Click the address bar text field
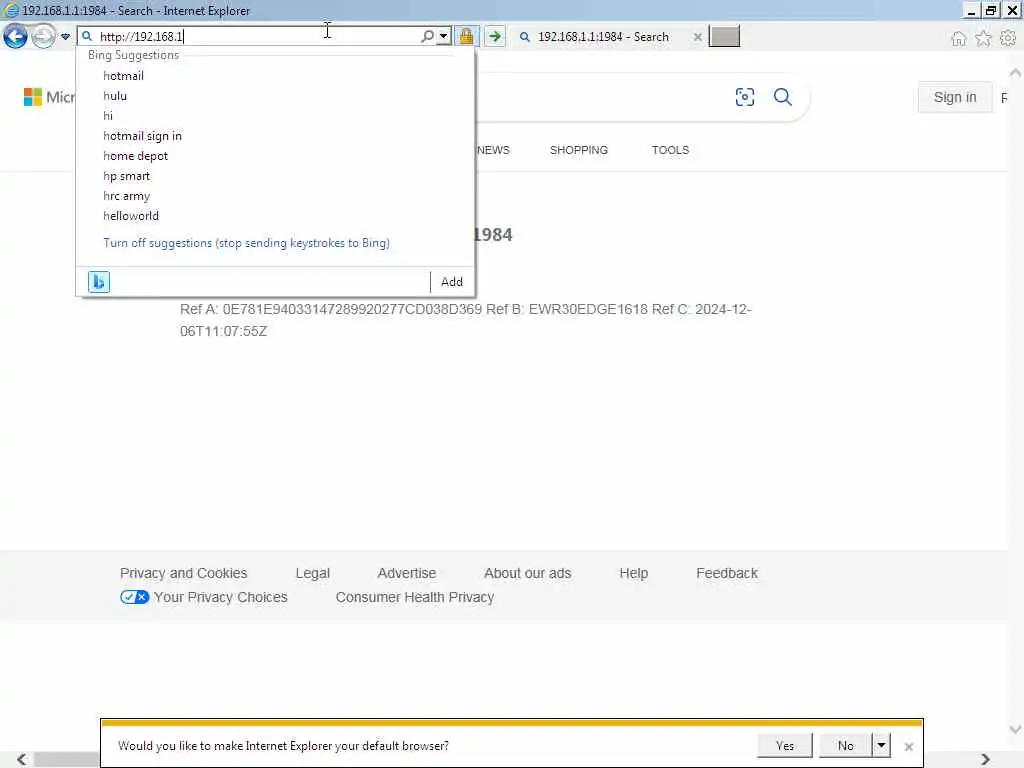 (258, 37)
